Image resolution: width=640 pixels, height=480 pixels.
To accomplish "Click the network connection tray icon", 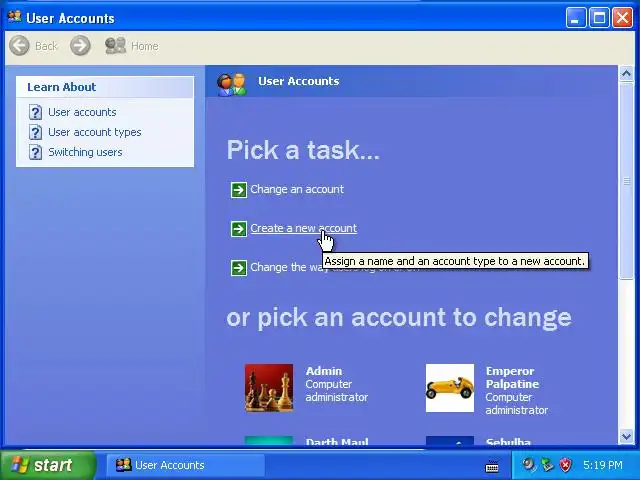I will pos(547,464).
